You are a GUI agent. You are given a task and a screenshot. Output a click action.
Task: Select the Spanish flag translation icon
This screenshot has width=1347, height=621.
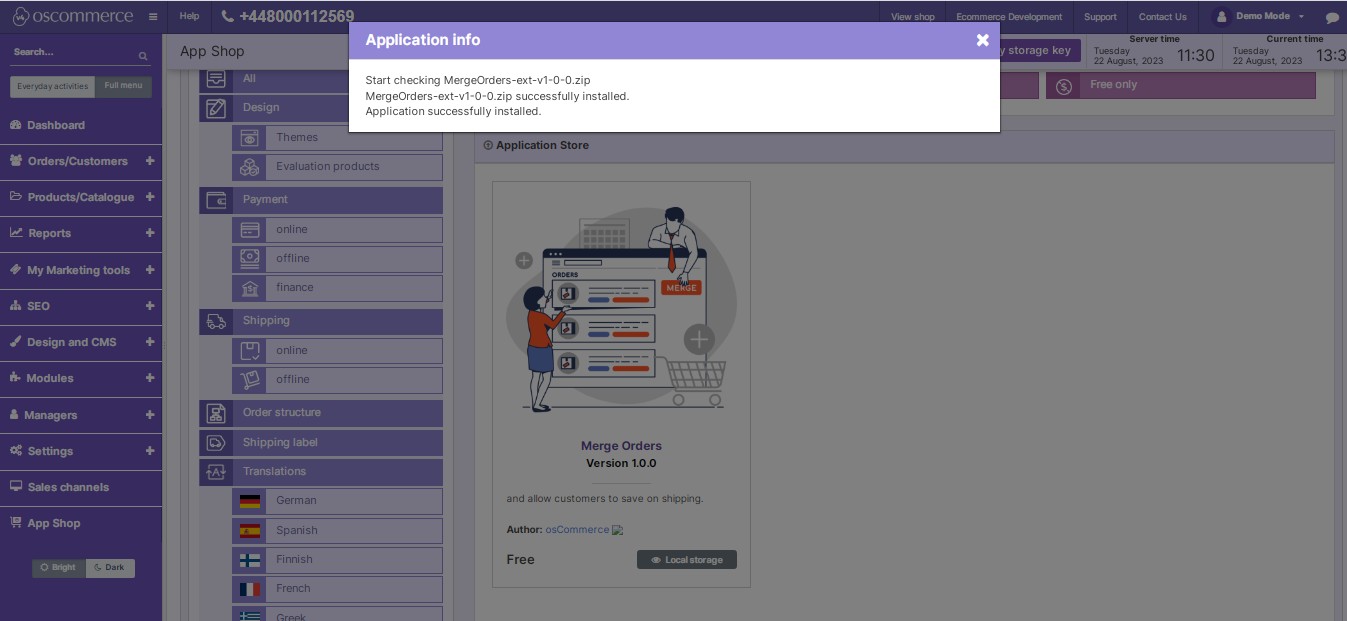(x=250, y=531)
